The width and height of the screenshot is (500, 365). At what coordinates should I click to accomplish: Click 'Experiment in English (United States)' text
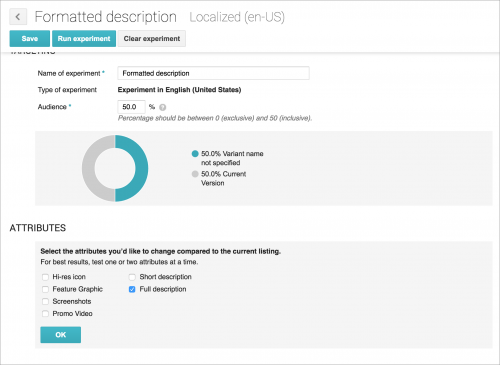point(179,90)
